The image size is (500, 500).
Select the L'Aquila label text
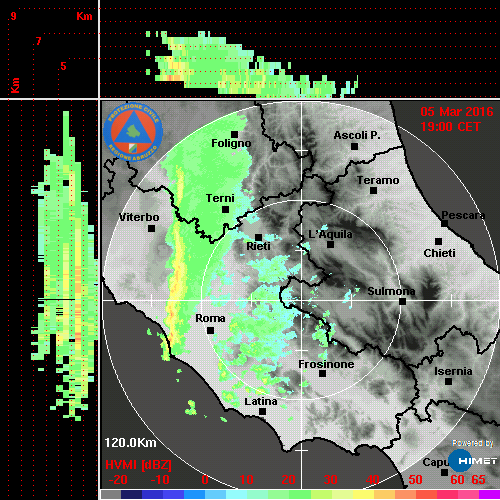tap(330, 234)
